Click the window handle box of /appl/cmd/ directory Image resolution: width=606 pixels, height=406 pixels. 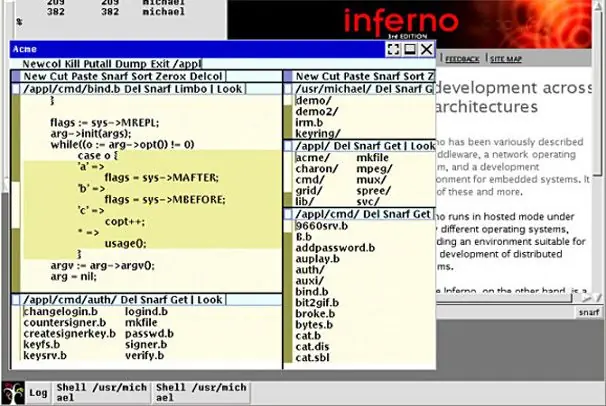tap(288, 214)
